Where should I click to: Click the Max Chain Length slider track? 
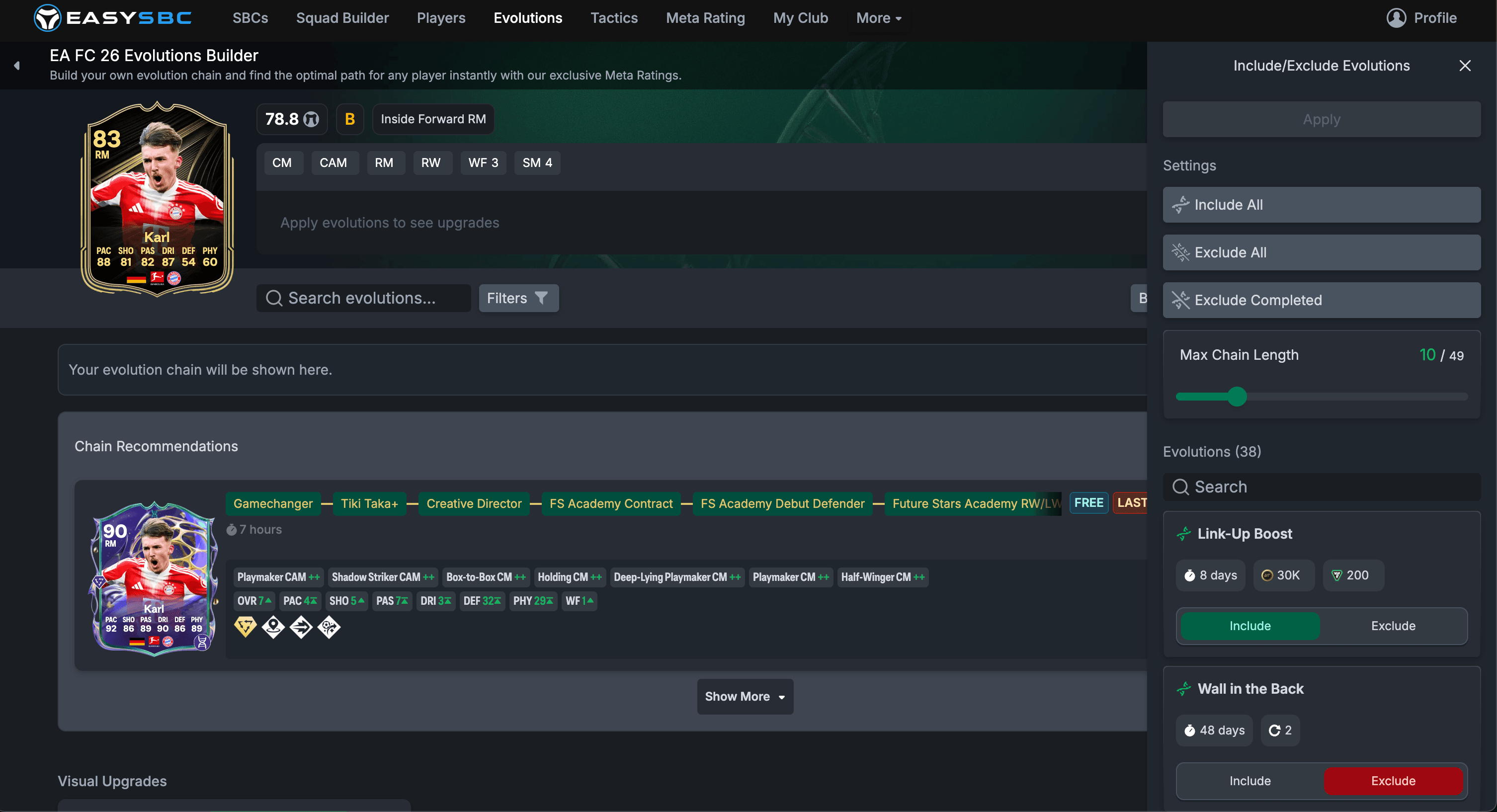point(1322,397)
